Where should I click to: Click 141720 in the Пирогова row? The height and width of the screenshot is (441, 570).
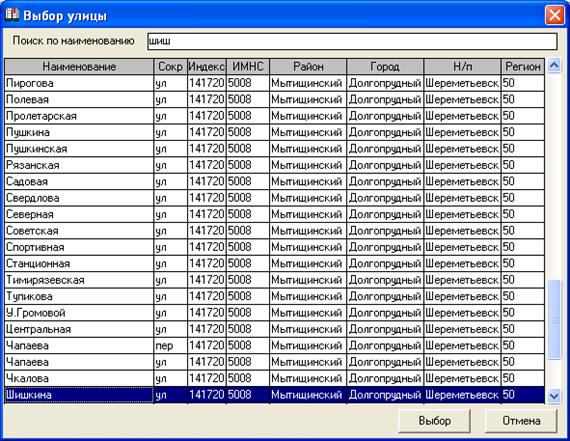click(206, 83)
